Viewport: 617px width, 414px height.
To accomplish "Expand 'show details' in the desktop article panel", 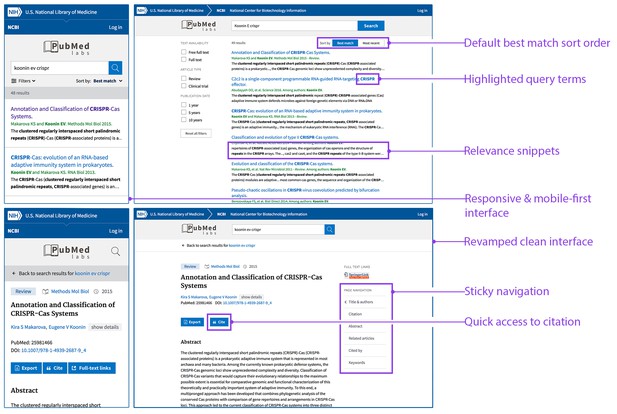I will point(251,297).
